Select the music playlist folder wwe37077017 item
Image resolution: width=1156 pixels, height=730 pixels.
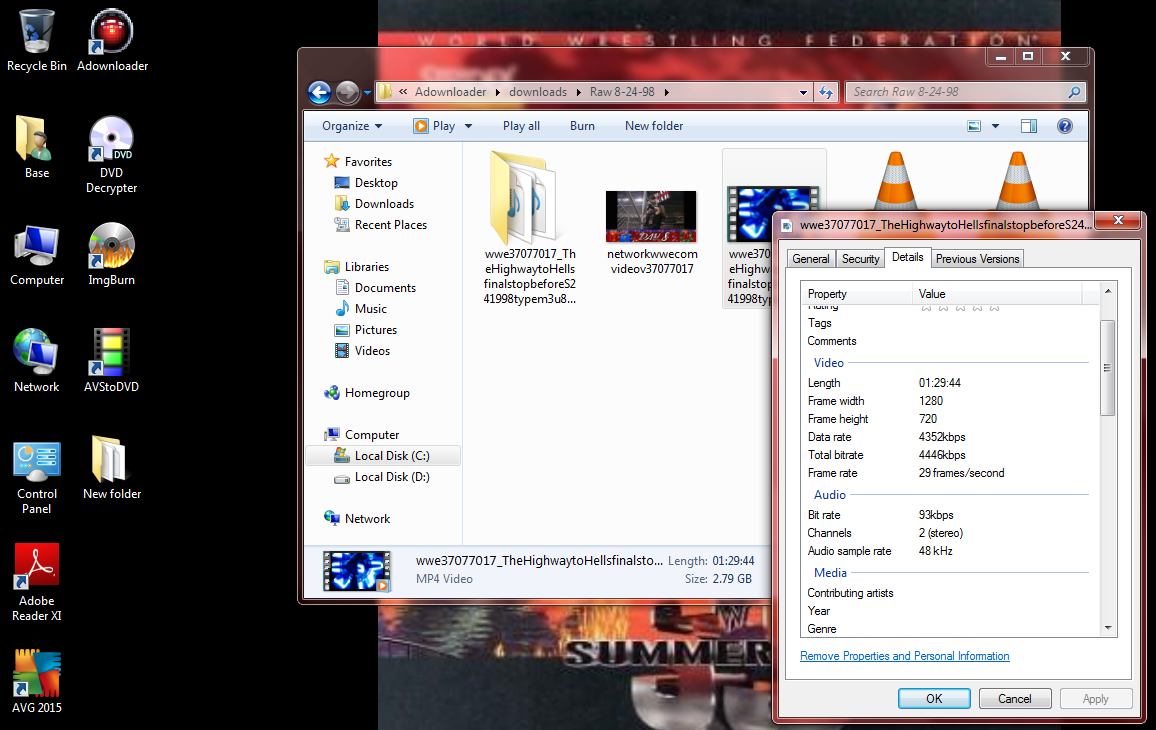529,229
